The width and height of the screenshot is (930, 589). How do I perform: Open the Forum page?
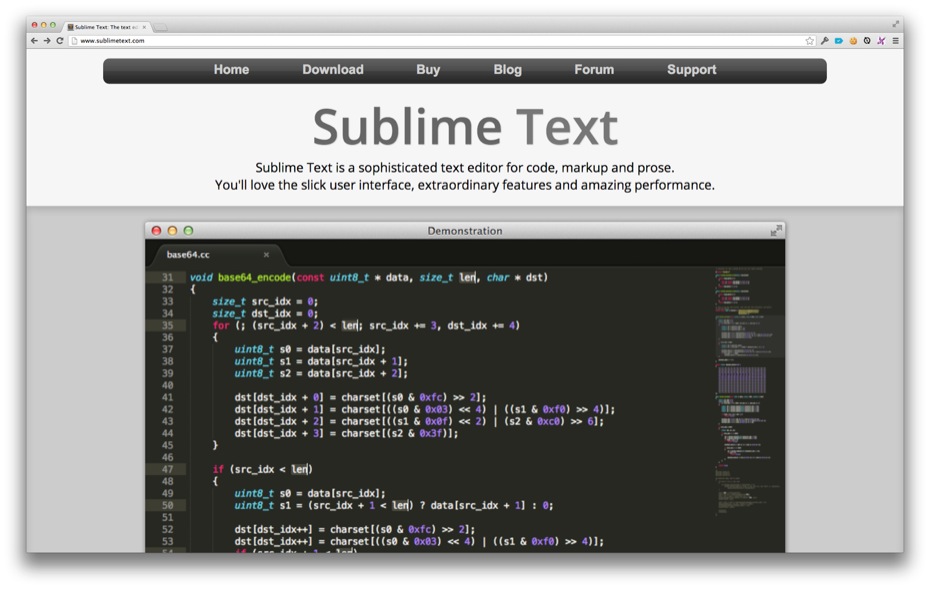(x=594, y=69)
